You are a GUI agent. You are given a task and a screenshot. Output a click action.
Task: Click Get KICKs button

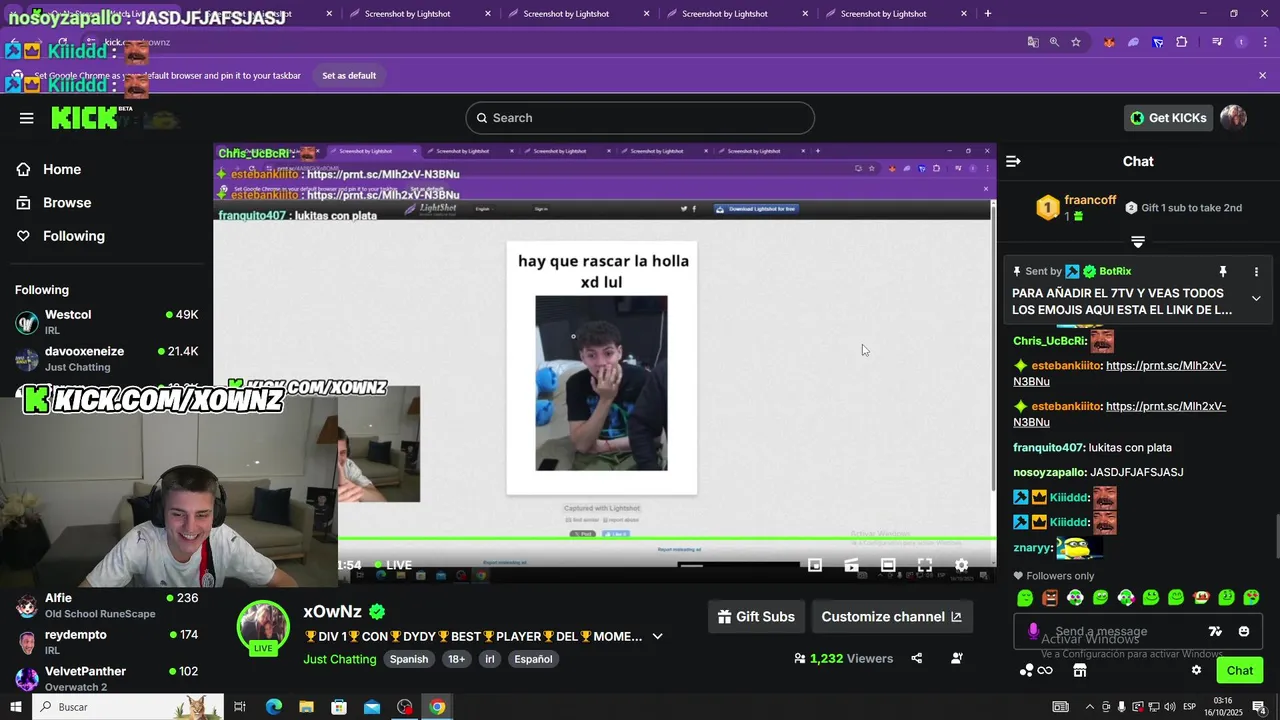(x=1168, y=118)
